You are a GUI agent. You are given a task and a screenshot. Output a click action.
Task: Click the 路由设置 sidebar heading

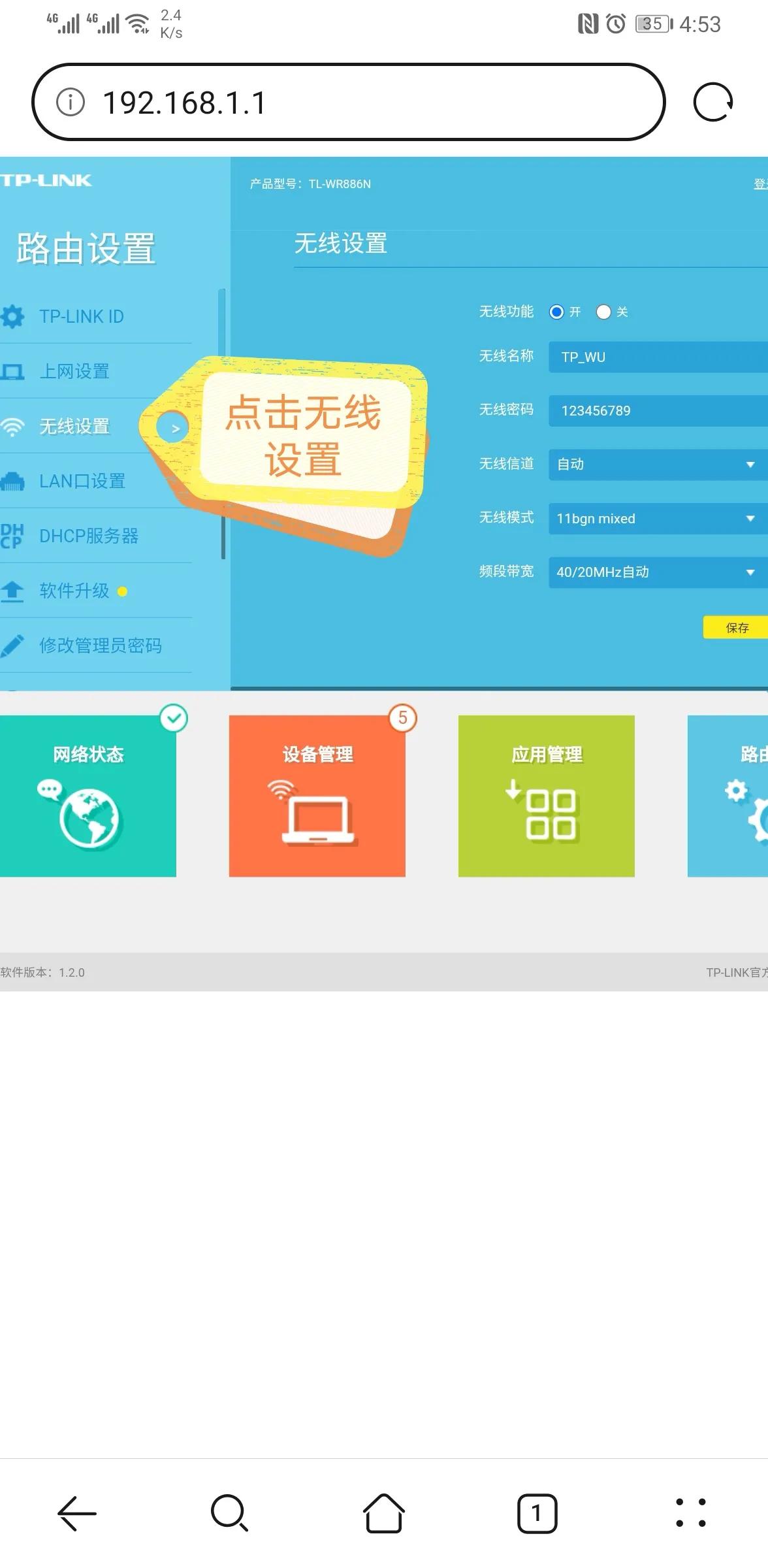[x=86, y=249]
